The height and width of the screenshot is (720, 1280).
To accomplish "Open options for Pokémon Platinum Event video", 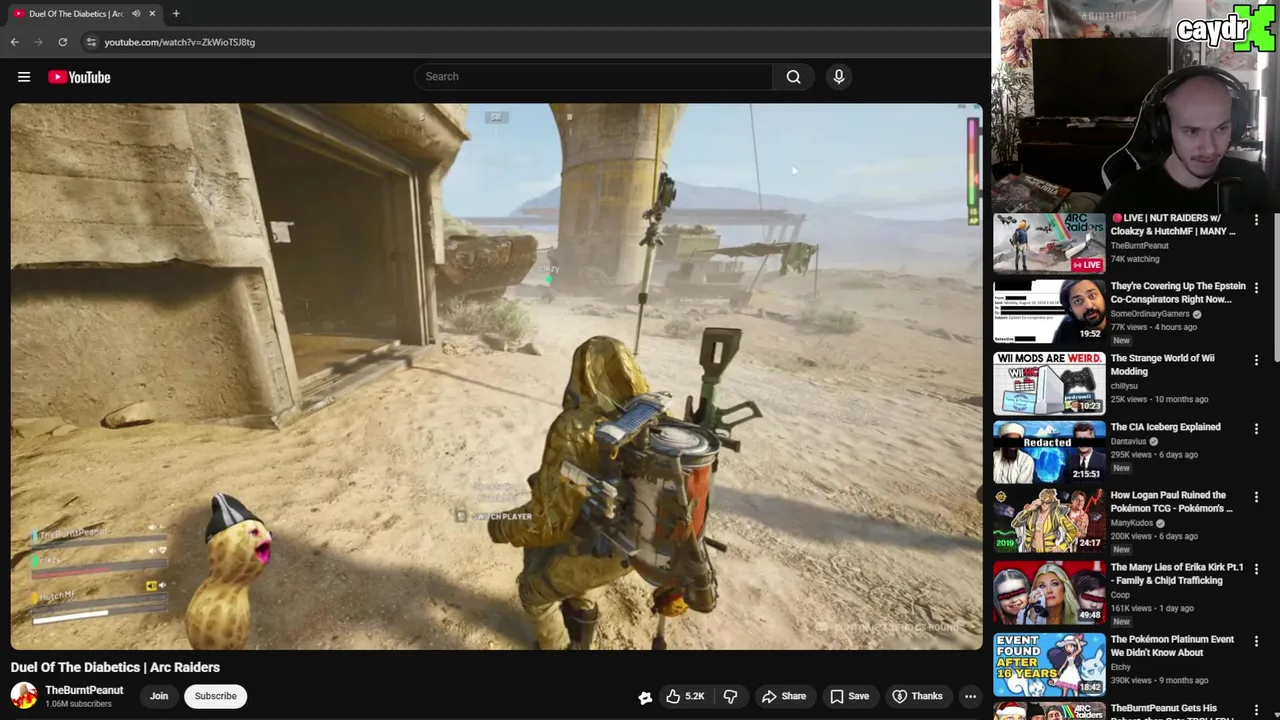I will click(x=1257, y=641).
